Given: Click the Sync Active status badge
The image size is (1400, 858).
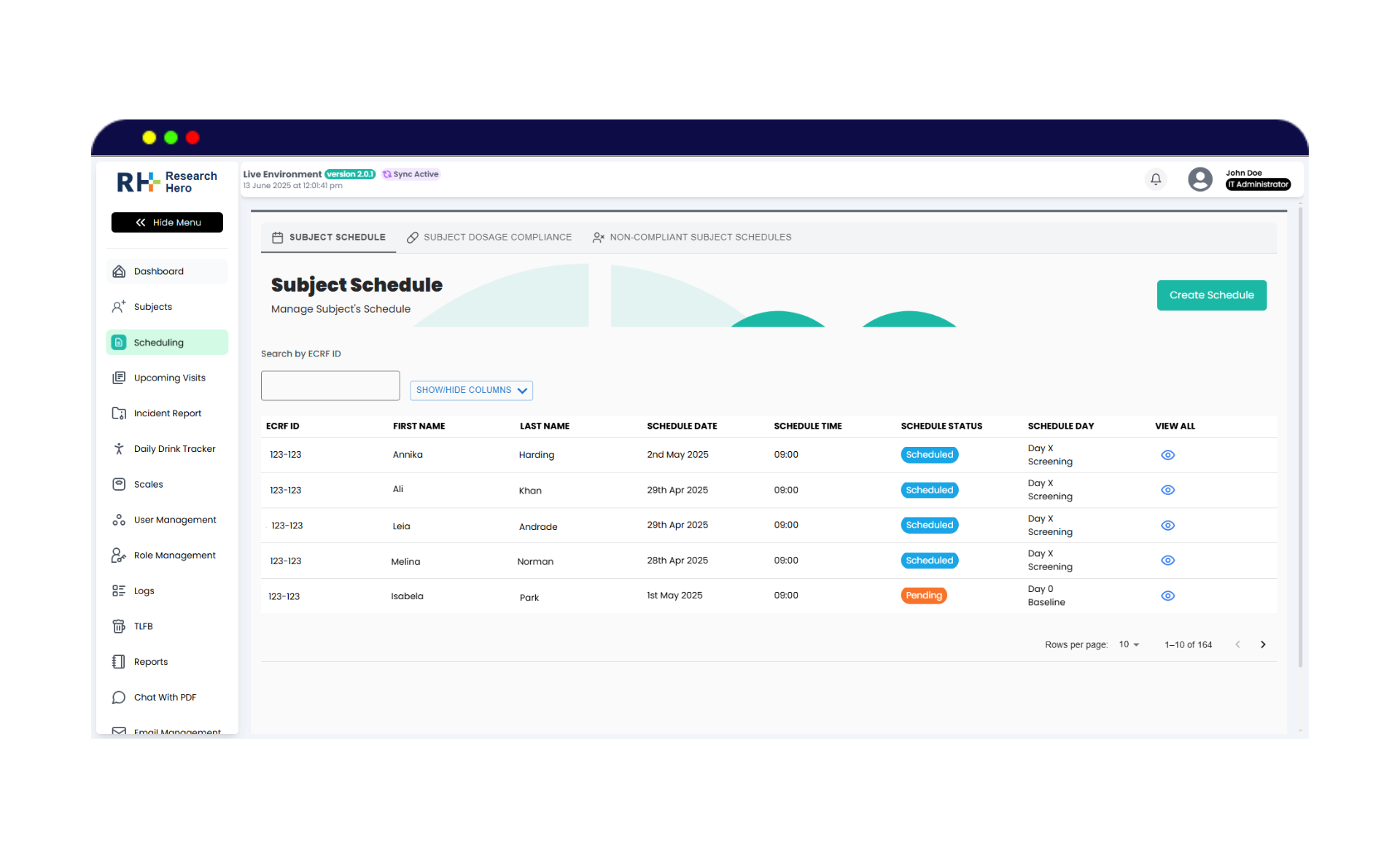Looking at the screenshot, I should click(x=411, y=174).
